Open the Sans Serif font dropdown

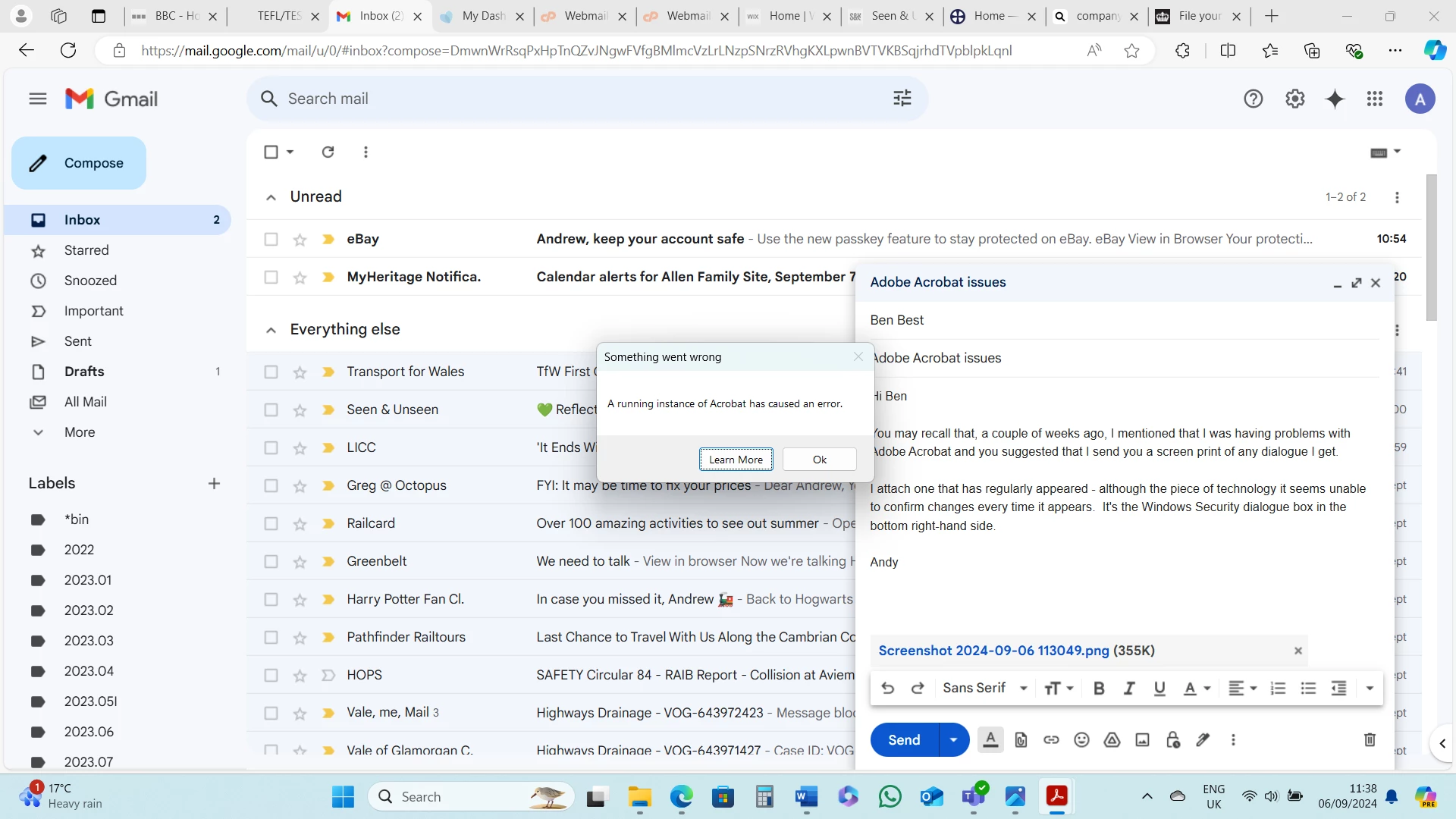[984, 689]
